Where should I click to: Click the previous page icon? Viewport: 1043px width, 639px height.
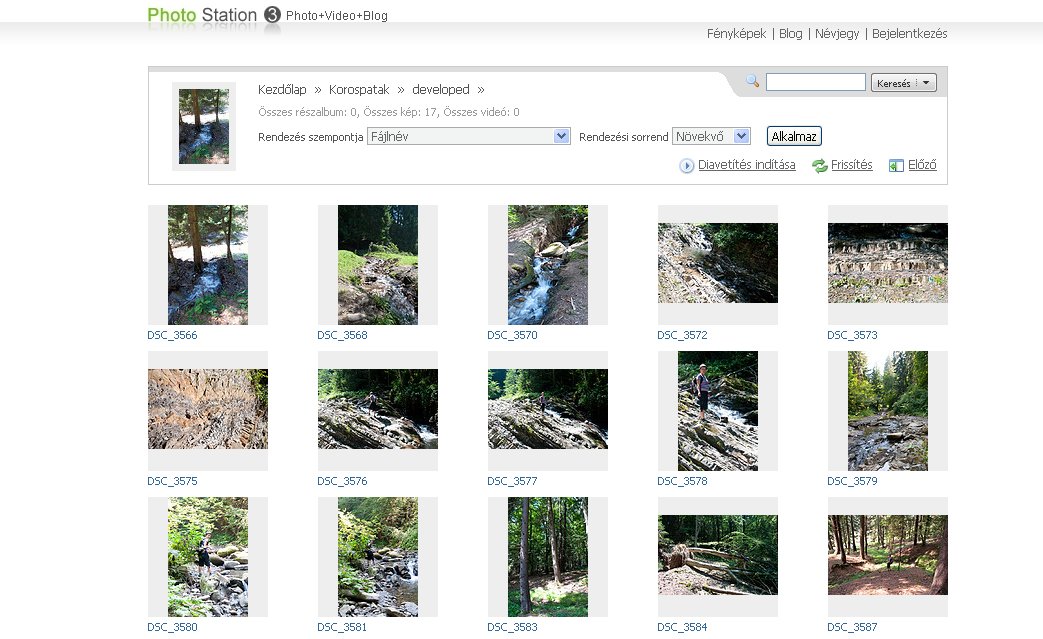pyautogui.click(x=896, y=166)
